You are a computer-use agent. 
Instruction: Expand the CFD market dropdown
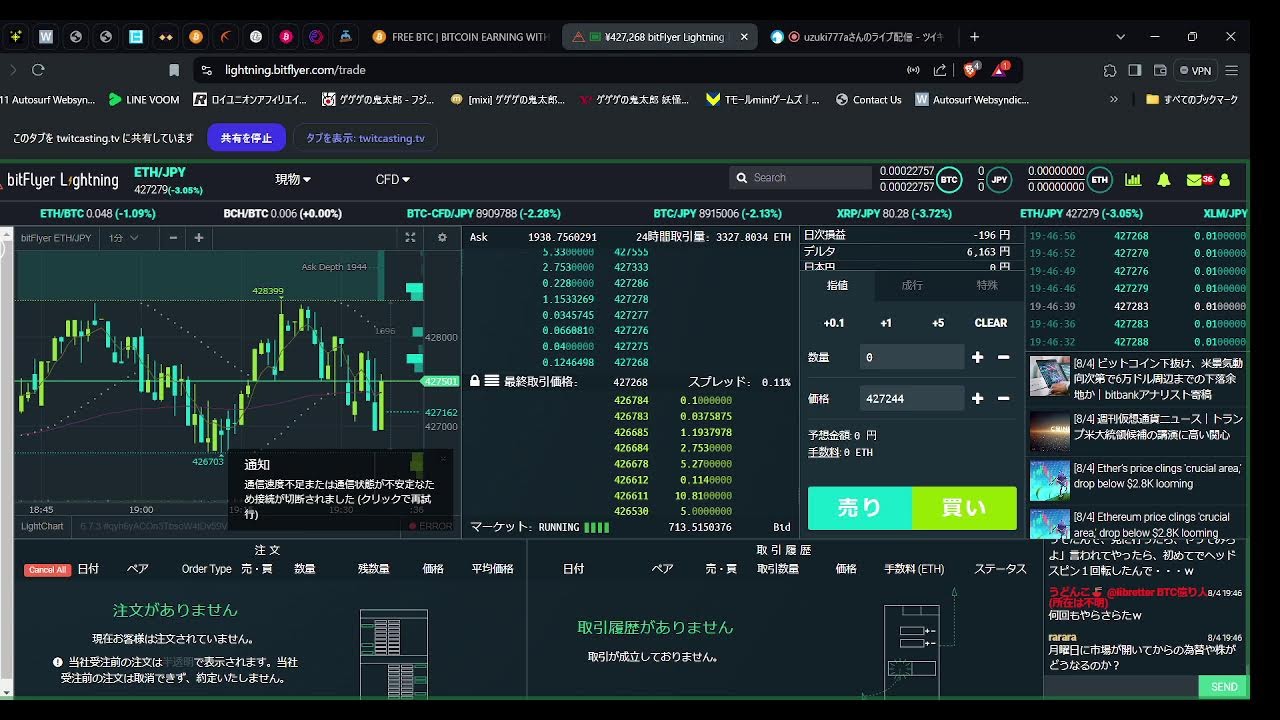pyautogui.click(x=392, y=180)
